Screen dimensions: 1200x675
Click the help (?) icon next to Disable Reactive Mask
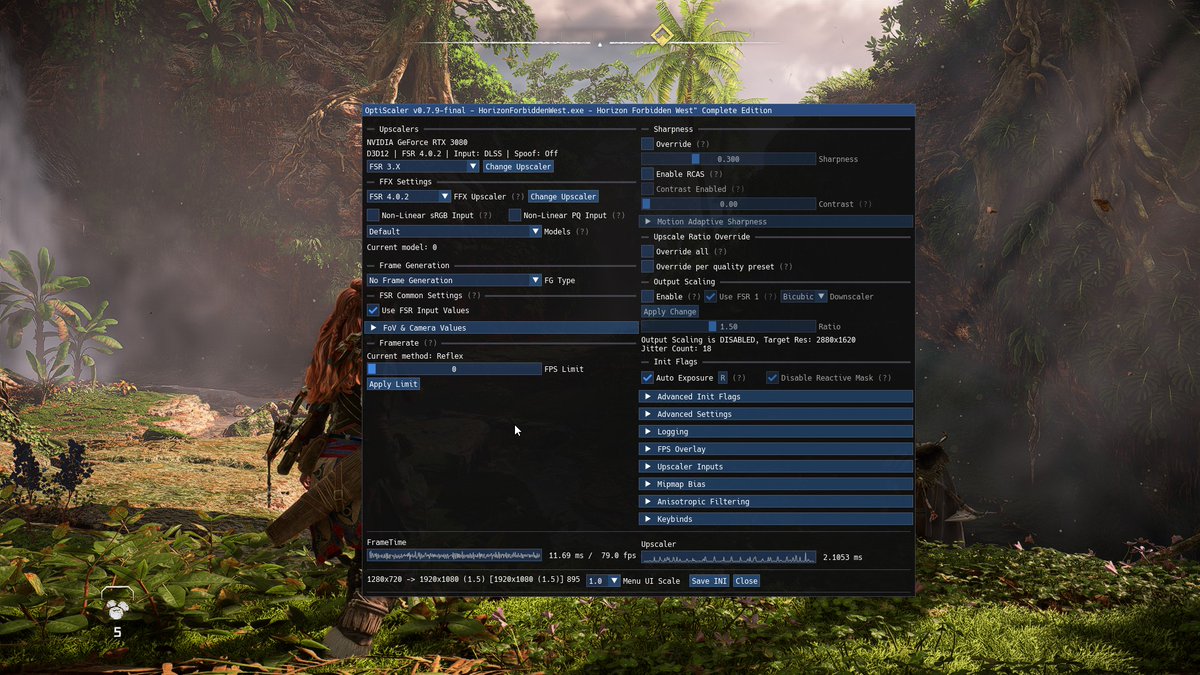point(885,378)
